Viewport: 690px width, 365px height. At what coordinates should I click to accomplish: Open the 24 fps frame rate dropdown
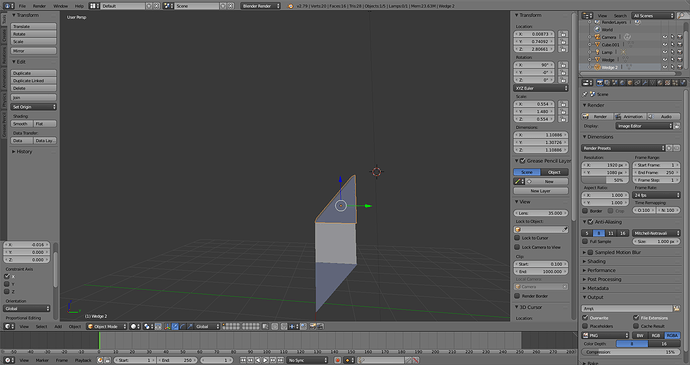pyautogui.click(x=657, y=195)
